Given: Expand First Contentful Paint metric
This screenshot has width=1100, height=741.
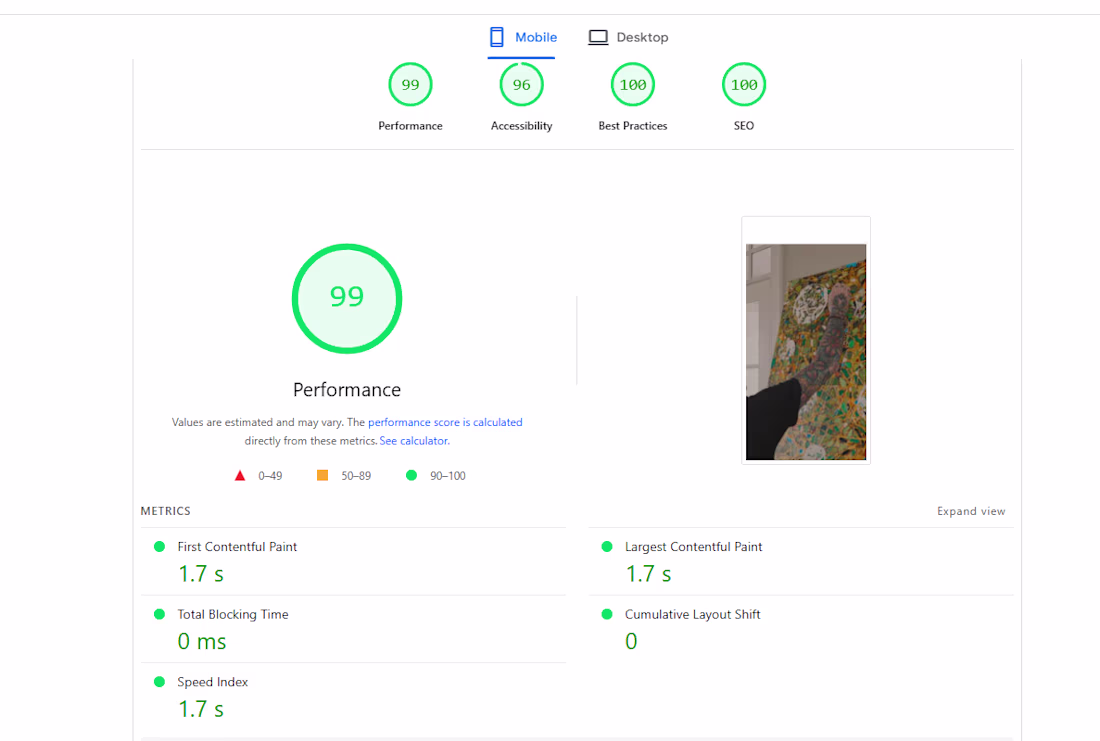Looking at the screenshot, I should (x=237, y=547).
